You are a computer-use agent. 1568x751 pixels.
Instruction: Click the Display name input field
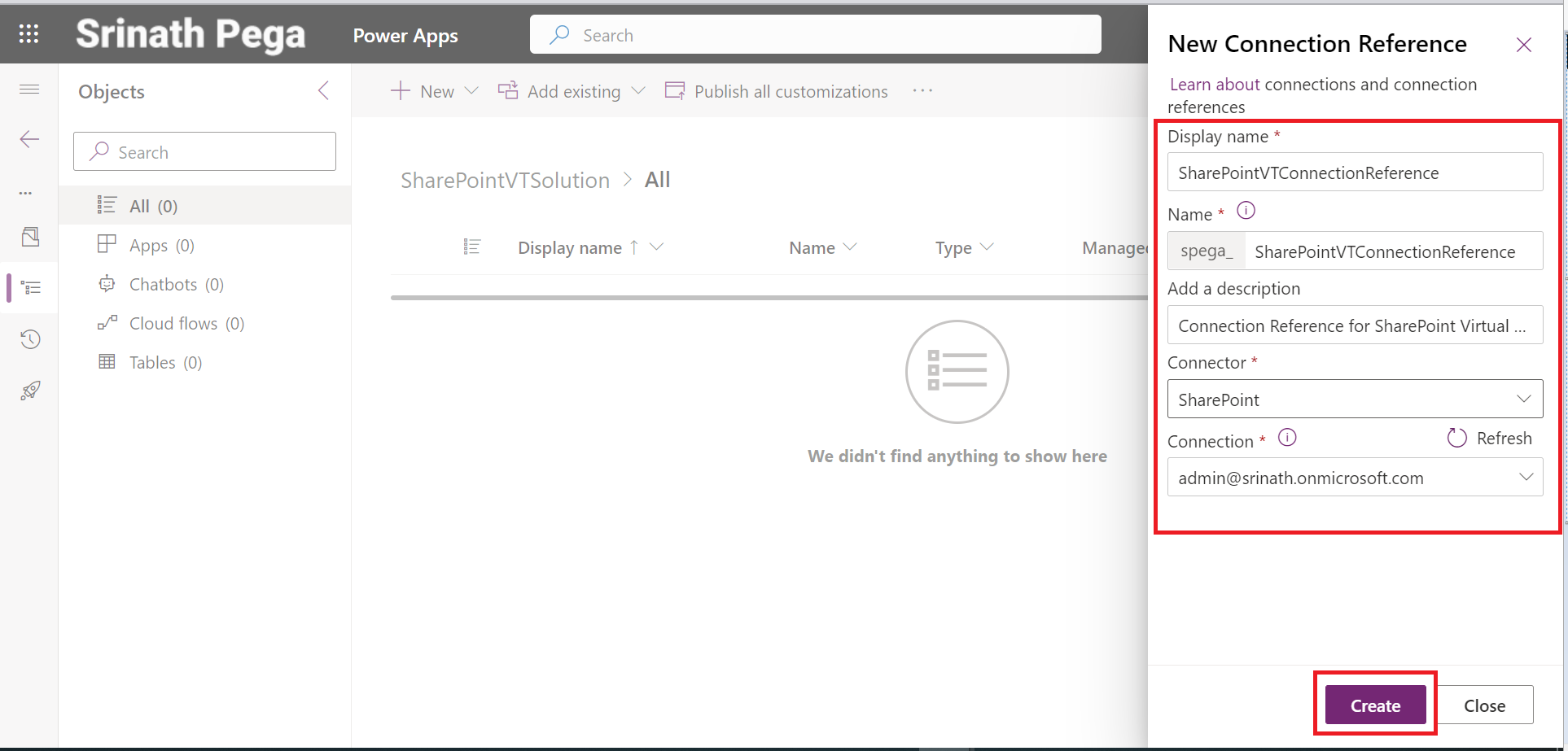[1355, 172]
